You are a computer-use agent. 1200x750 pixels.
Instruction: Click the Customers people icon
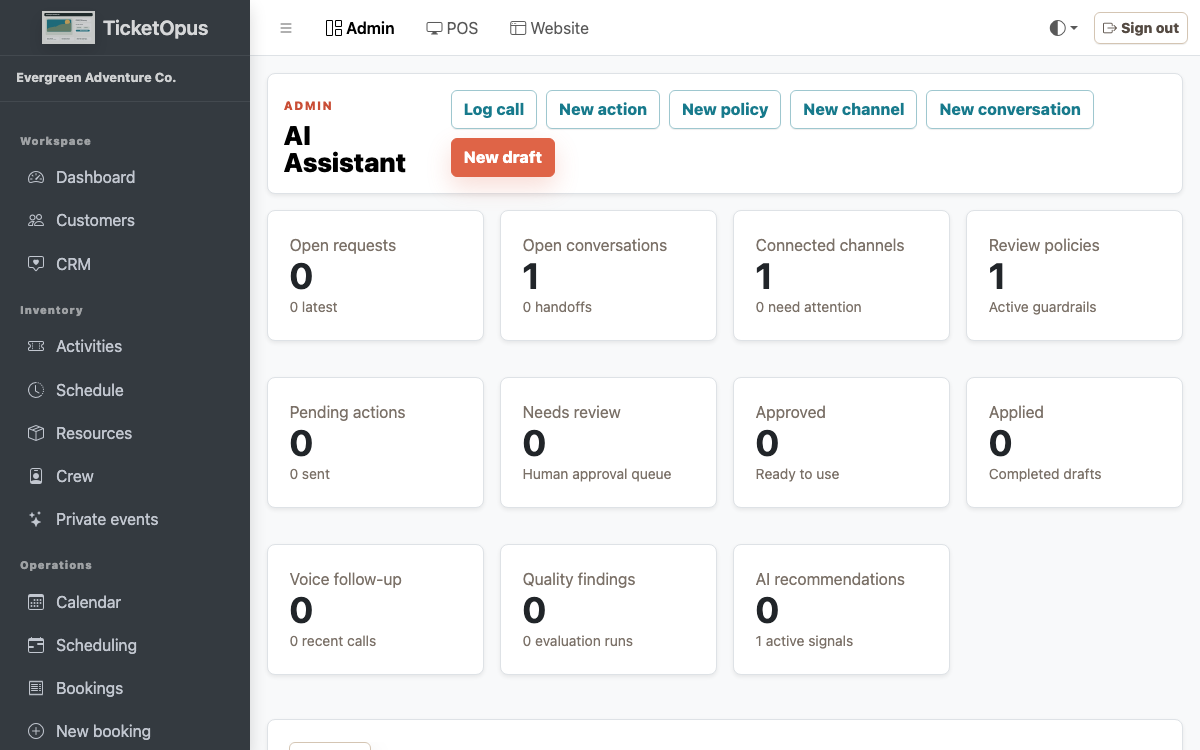pos(36,221)
